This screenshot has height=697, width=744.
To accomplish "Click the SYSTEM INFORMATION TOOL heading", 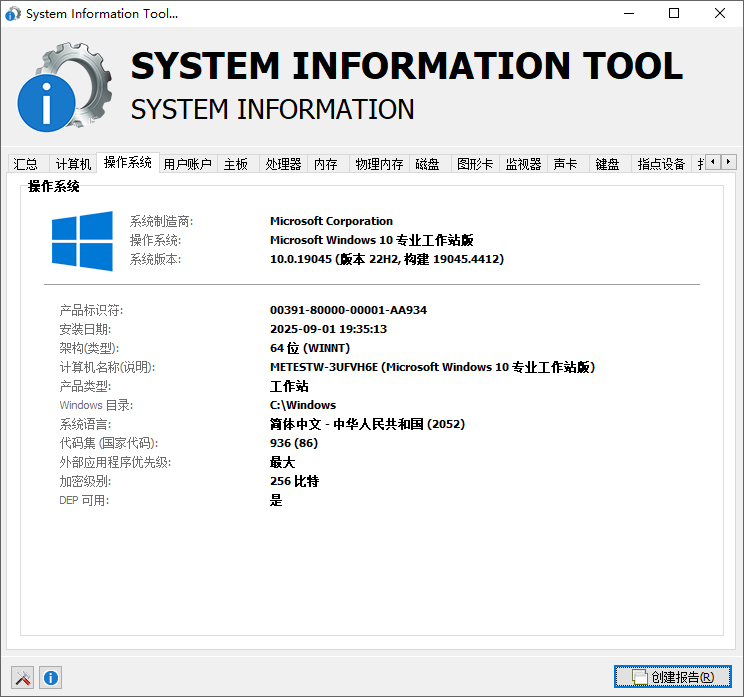I will tap(407, 66).
